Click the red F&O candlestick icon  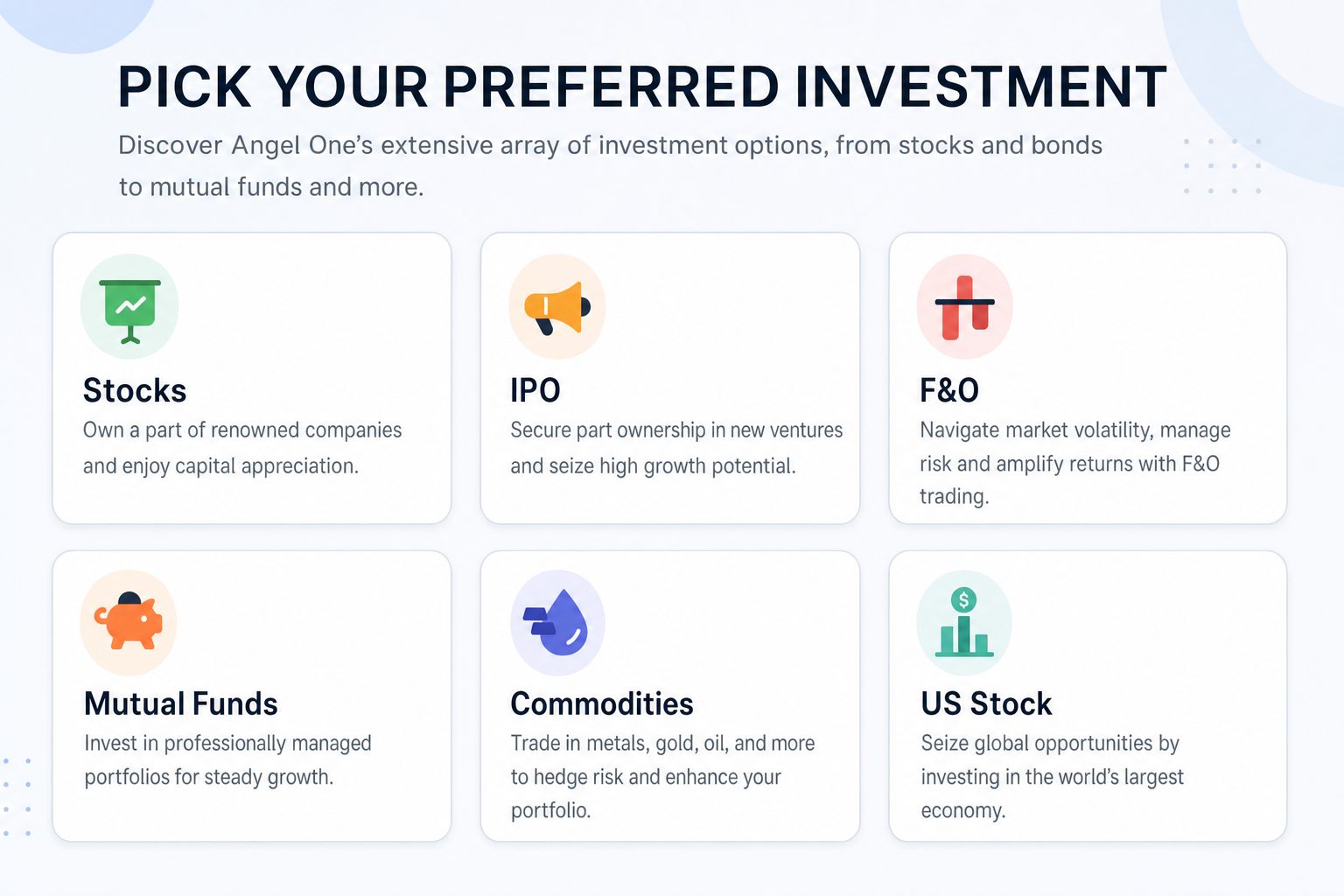(964, 307)
